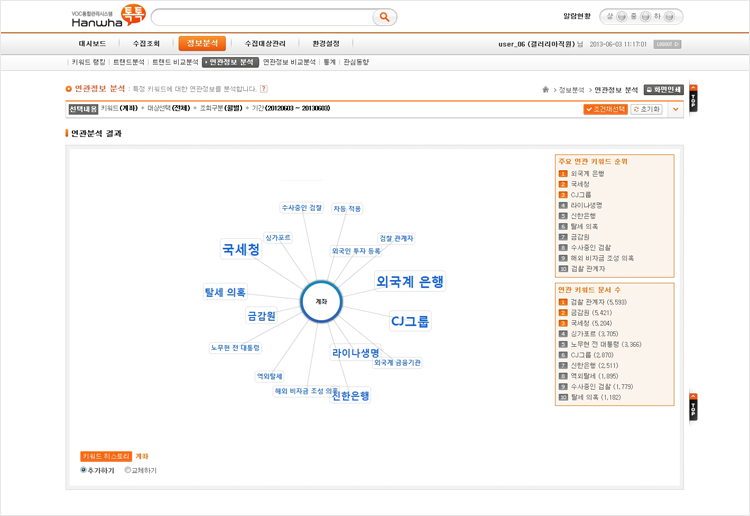The height and width of the screenshot is (516, 750).
Task: Jump to top with lower TOP tab
Action: click(693, 407)
